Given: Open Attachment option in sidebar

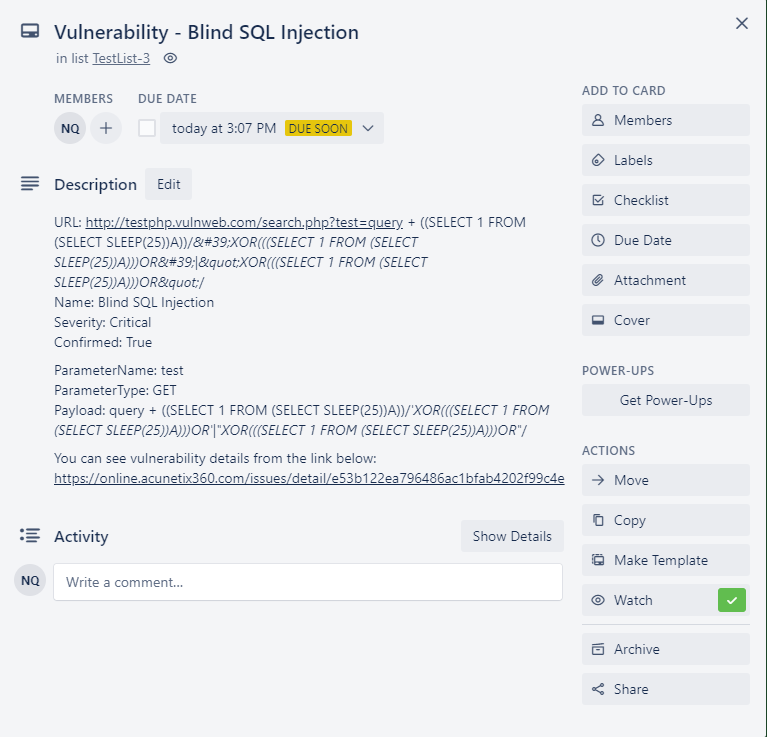Looking at the screenshot, I should coord(665,280).
